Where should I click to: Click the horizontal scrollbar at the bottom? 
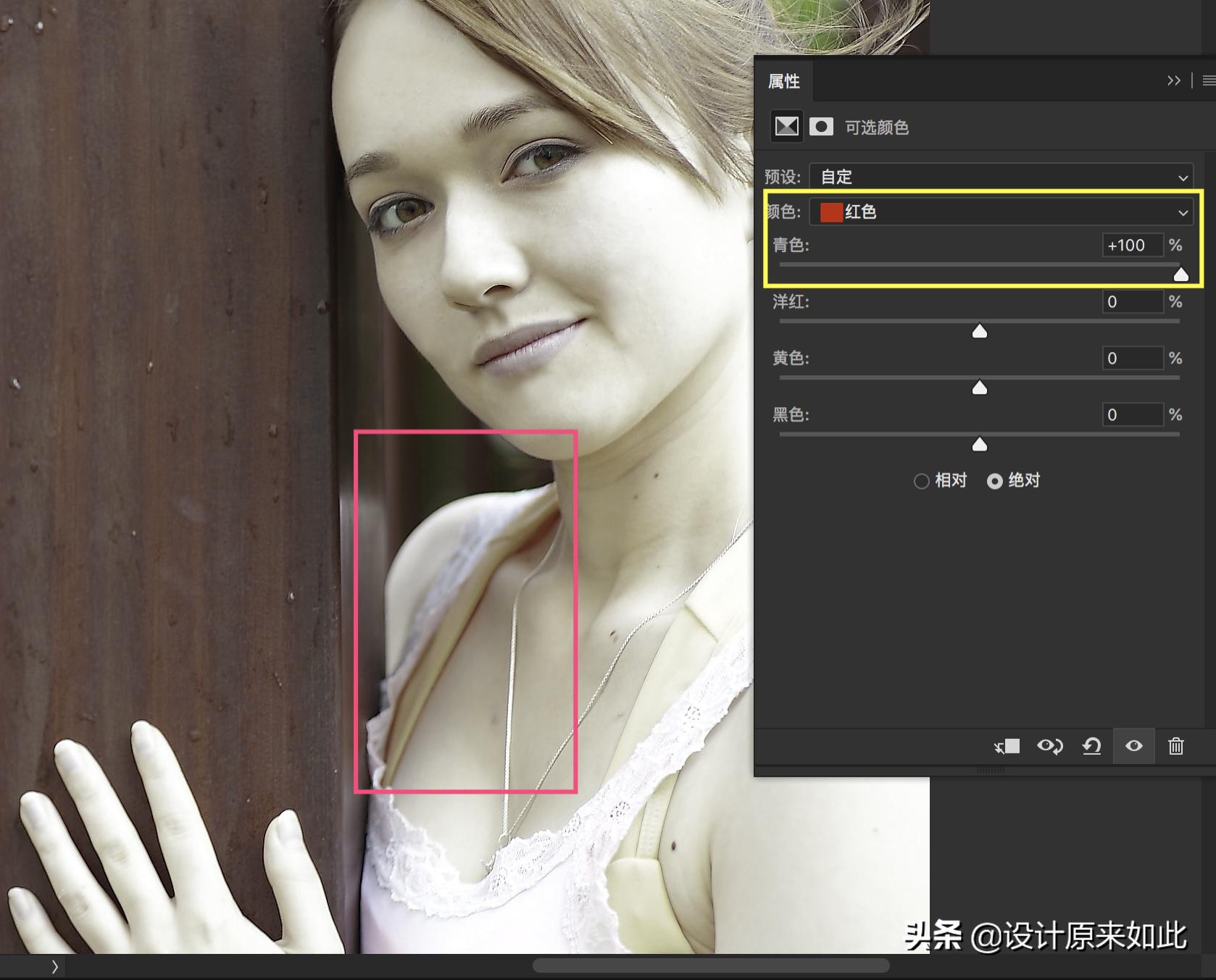point(710,966)
